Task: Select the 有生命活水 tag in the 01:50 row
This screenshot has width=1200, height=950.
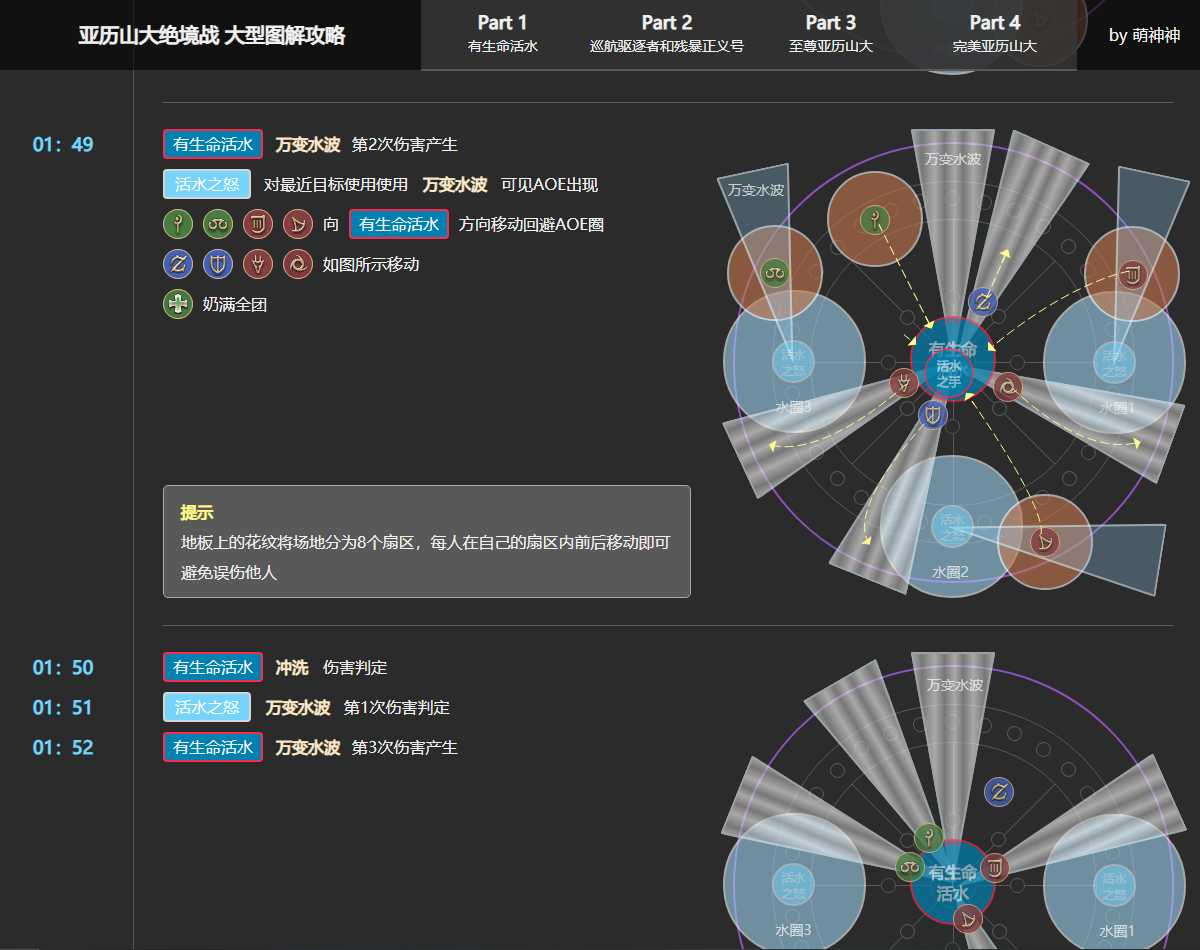Action: (213, 667)
